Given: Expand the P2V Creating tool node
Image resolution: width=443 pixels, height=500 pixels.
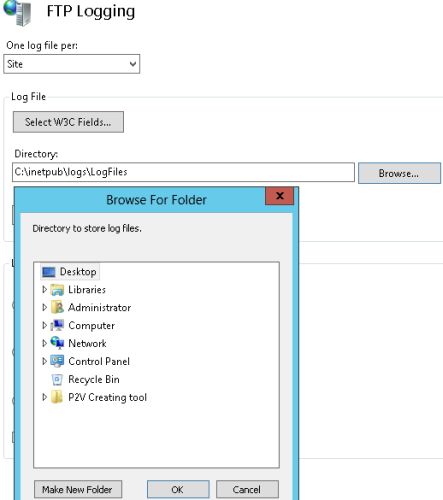Looking at the screenshot, I should pos(44,397).
